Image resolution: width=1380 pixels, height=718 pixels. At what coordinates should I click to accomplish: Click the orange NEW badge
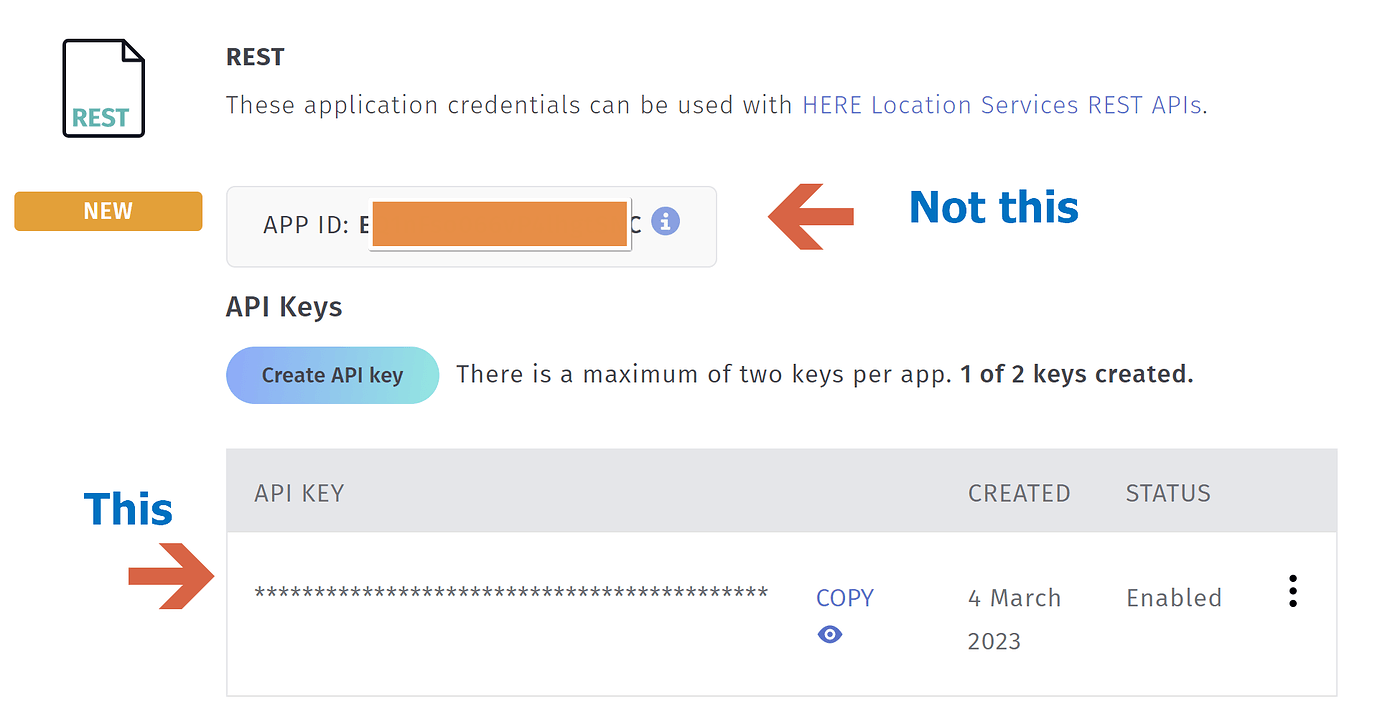(107, 210)
